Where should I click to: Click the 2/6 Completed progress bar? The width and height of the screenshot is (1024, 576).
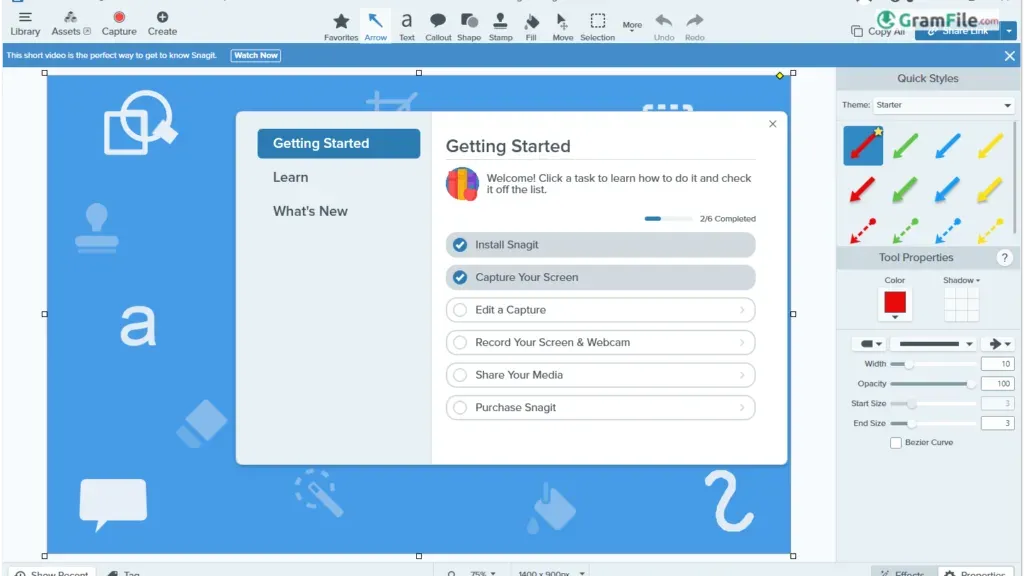click(x=667, y=219)
